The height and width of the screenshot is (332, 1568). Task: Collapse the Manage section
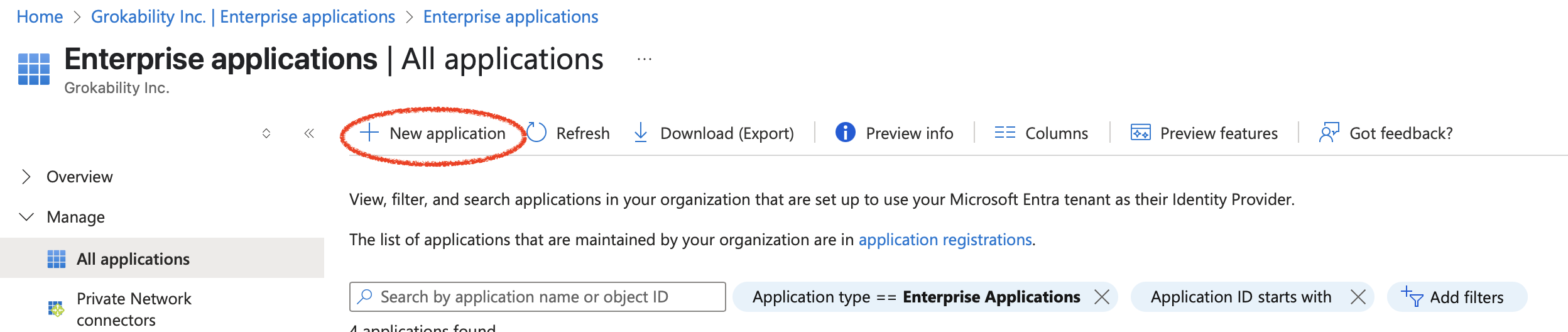click(26, 217)
